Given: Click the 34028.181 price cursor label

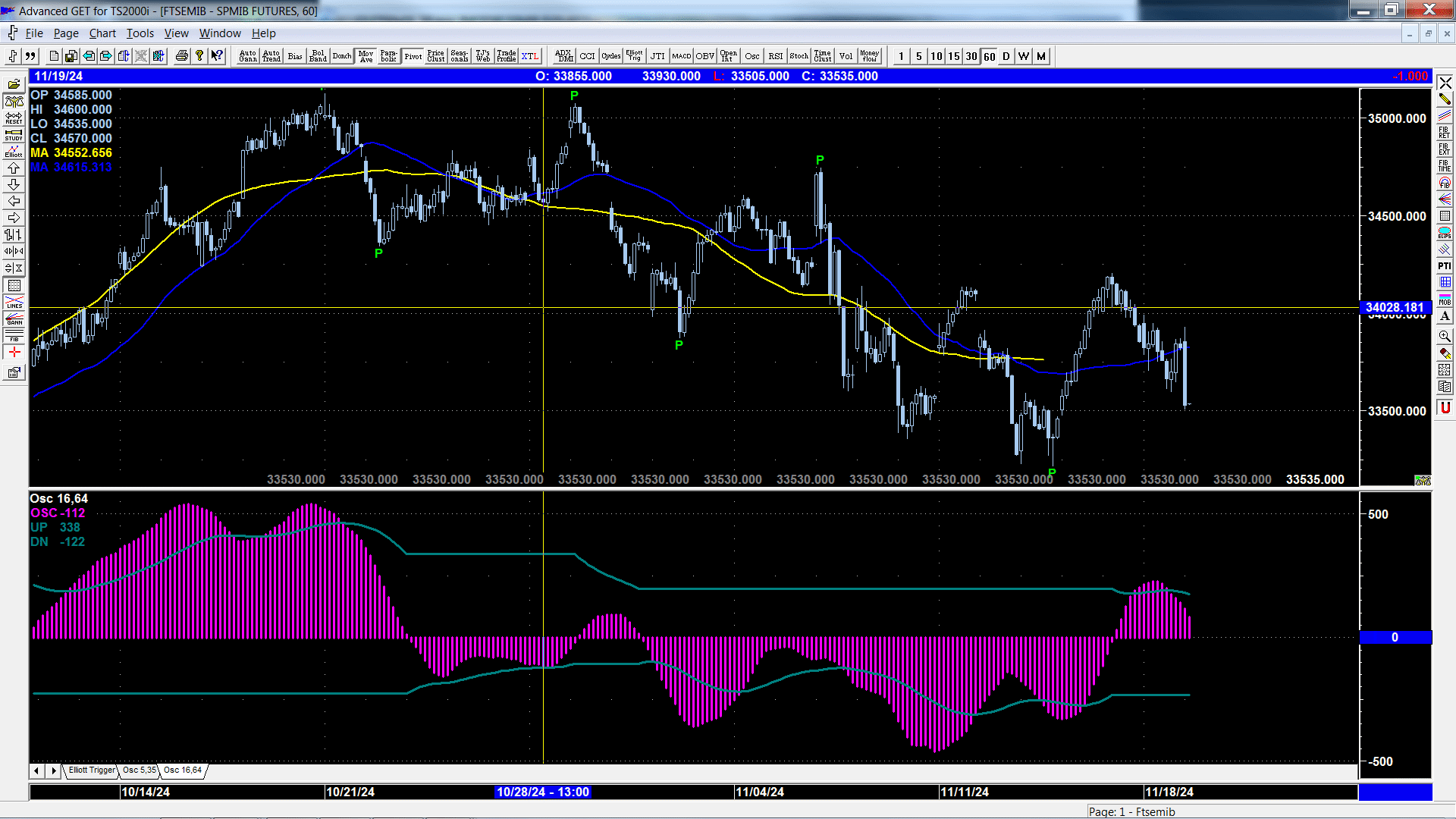Looking at the screenshot, I should click(x=1395, y=307).
